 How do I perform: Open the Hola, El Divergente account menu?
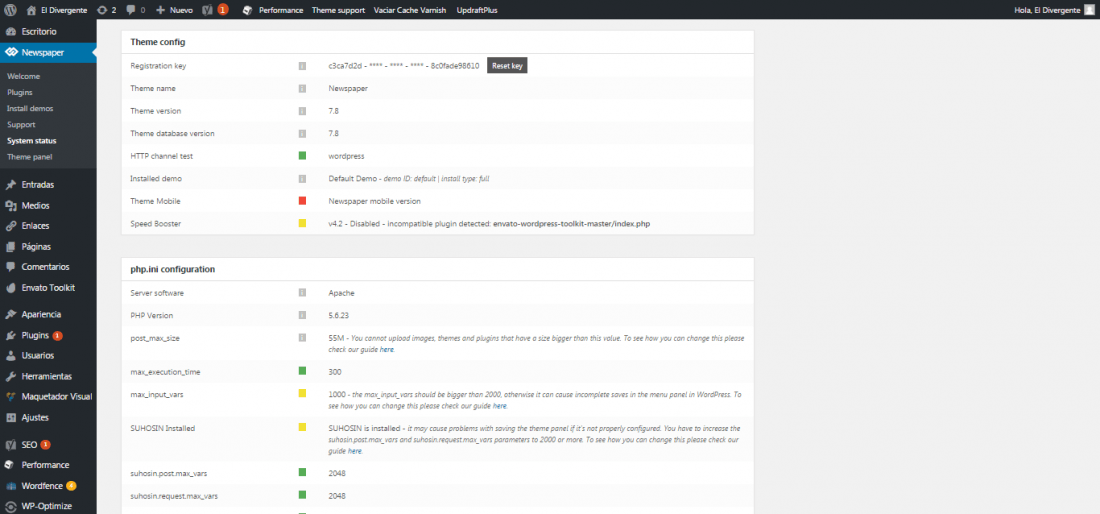click(x=1054, y=10)
